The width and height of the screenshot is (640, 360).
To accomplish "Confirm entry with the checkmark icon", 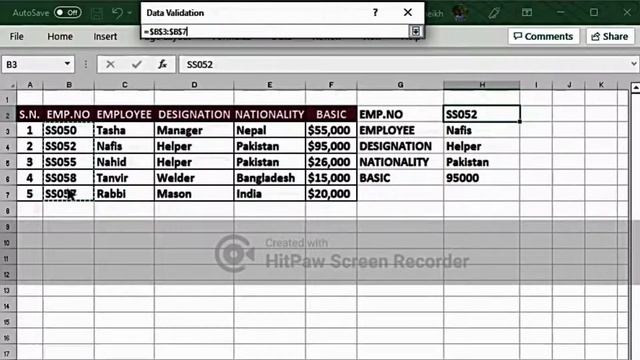I will [x=137, y=64].
